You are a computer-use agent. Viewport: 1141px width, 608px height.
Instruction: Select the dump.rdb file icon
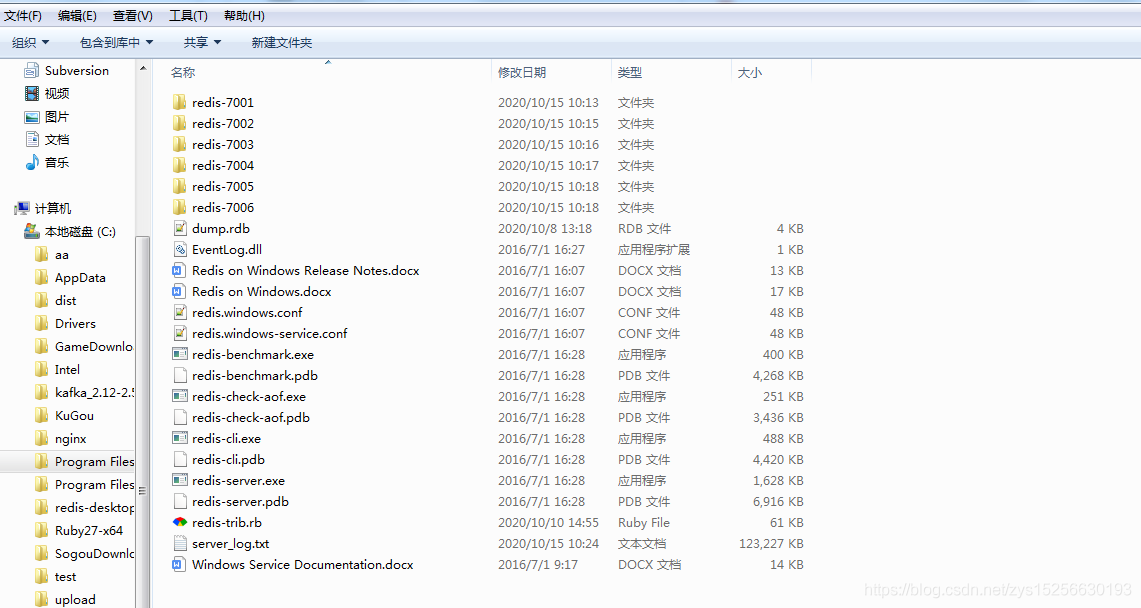180,228
